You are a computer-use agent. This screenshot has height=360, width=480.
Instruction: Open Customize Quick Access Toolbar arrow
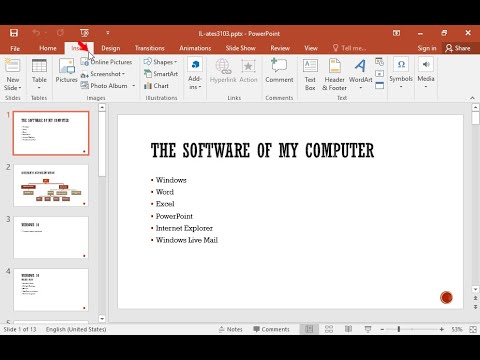tap(108, 33)
